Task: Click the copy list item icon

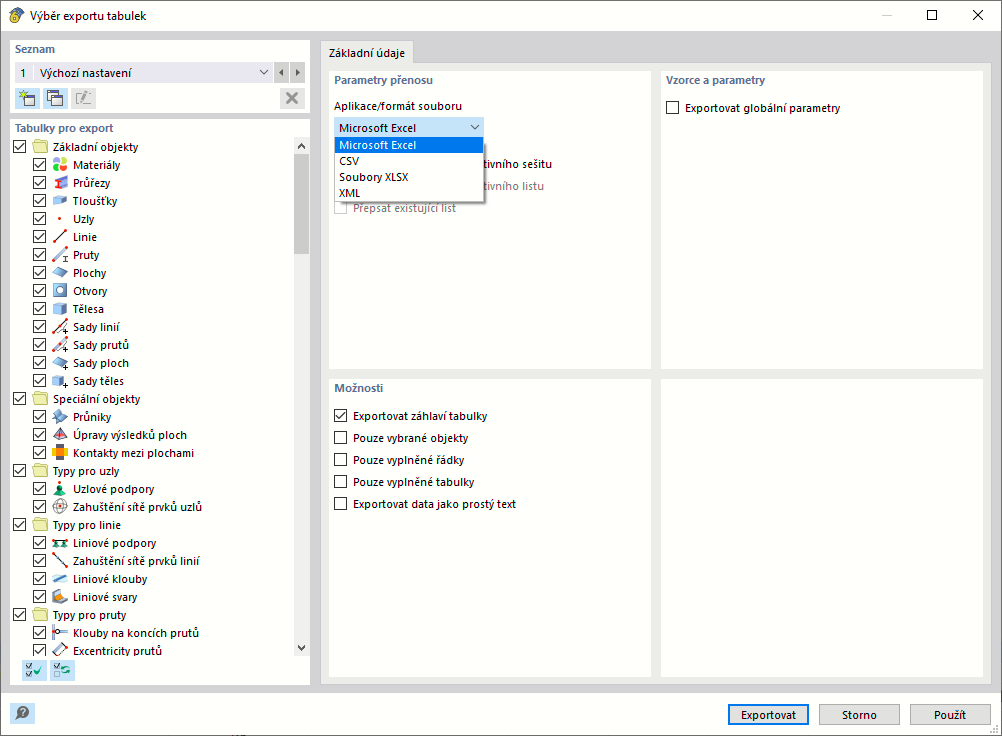Action: coord(55,97)
